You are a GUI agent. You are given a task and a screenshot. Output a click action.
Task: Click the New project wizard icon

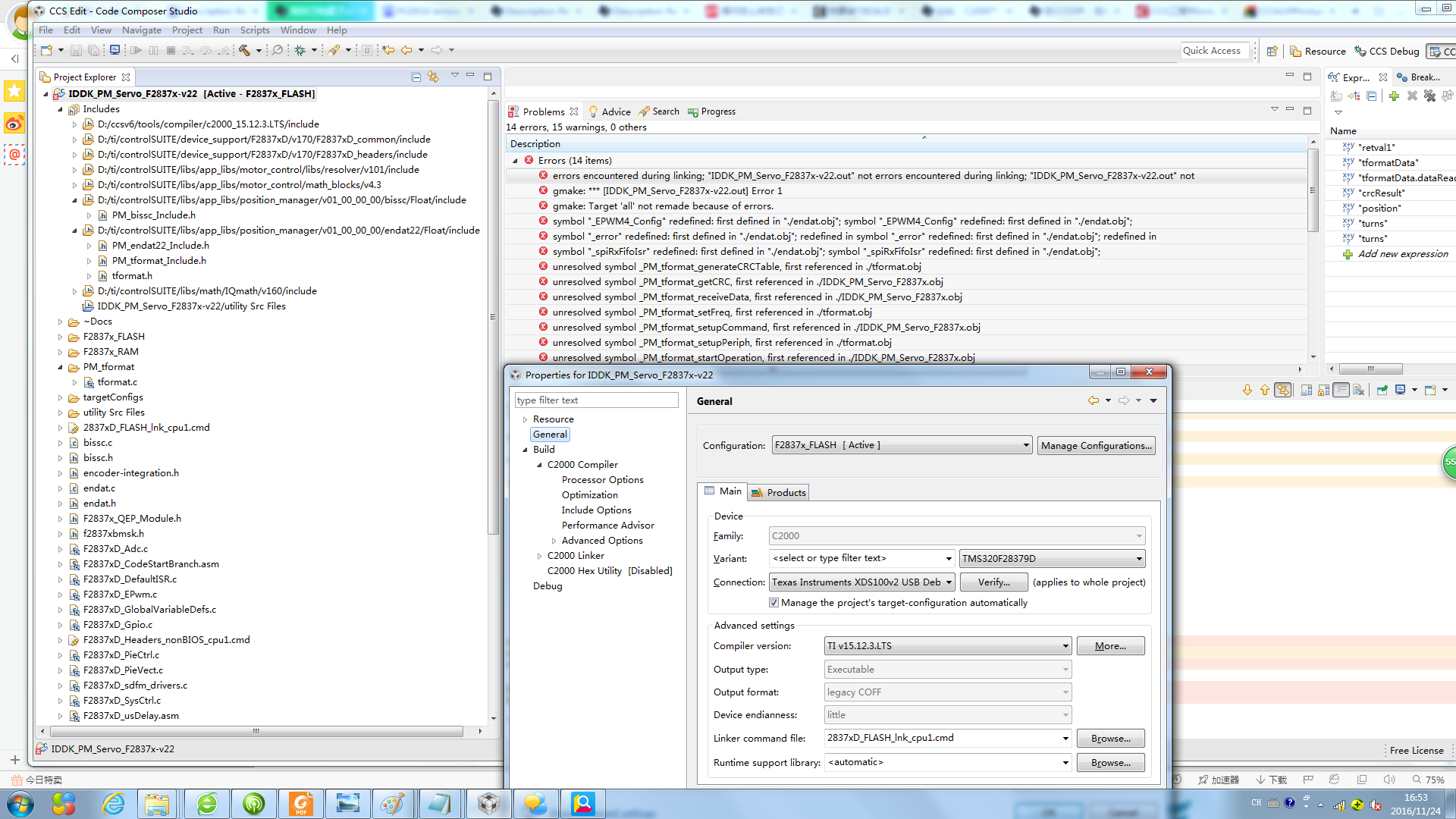point(47,50)
